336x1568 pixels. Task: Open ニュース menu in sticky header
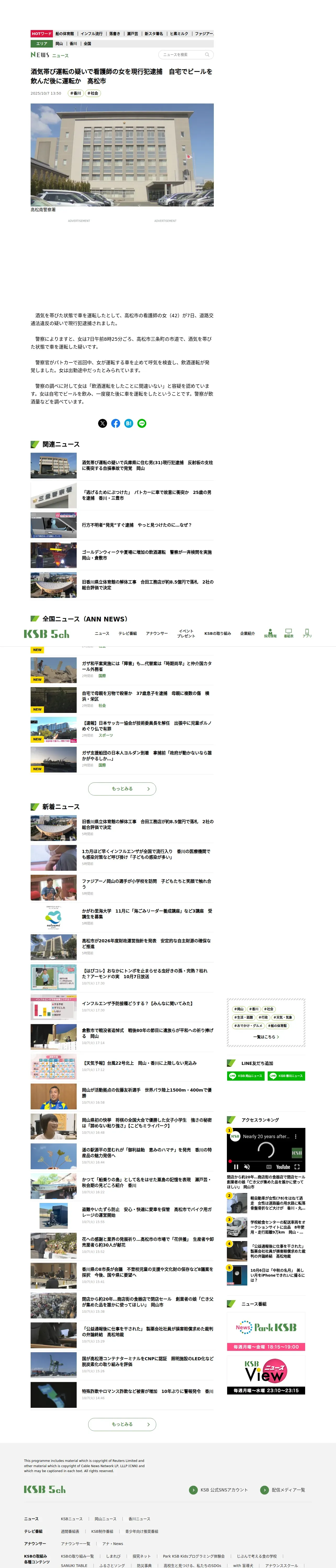point(102,634)
